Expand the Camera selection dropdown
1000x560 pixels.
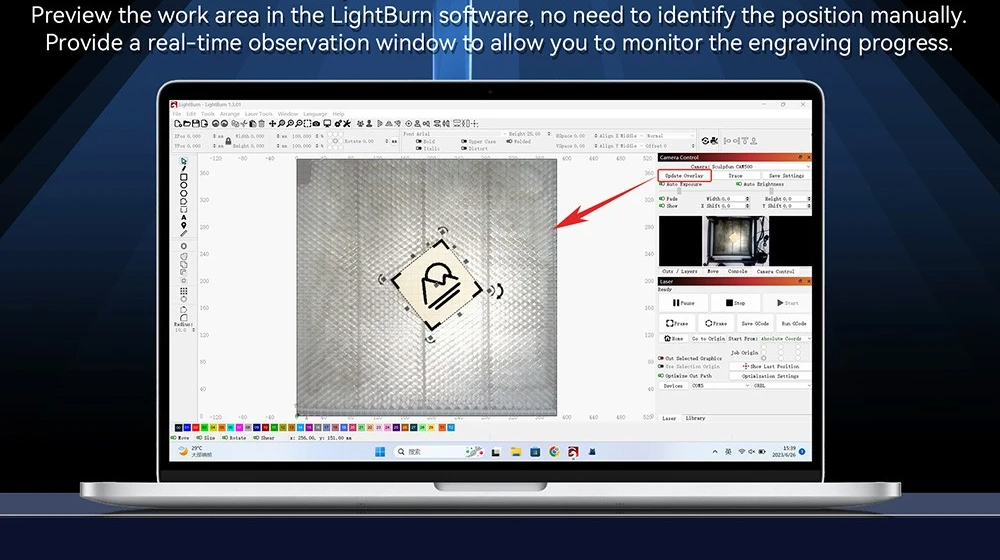click(x=749, y=166)
